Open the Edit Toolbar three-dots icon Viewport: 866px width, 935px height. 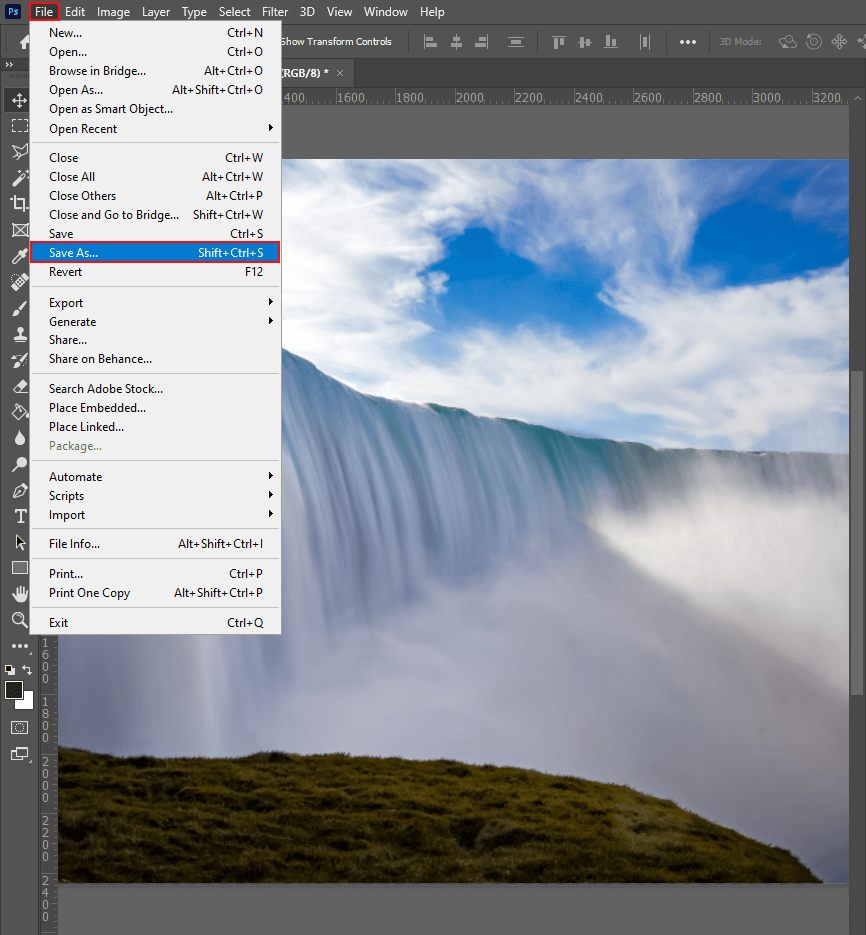[x=19, y=646]
